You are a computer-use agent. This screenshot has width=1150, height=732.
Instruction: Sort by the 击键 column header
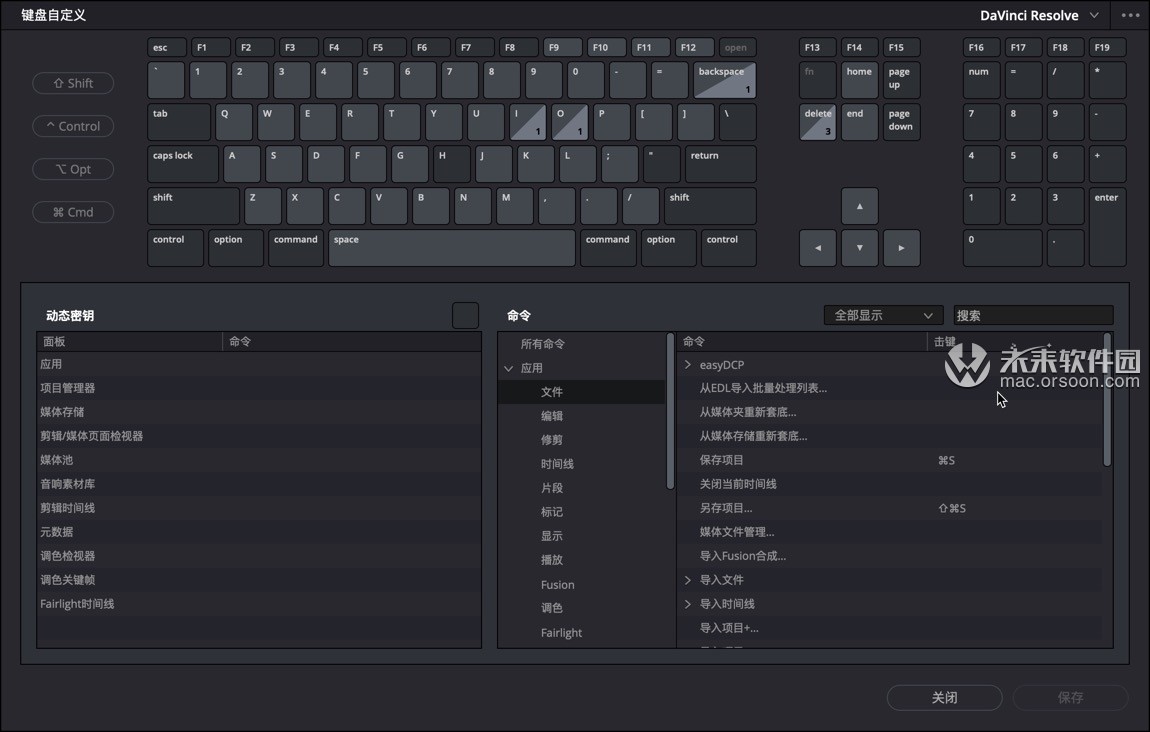pos(1014,342)
